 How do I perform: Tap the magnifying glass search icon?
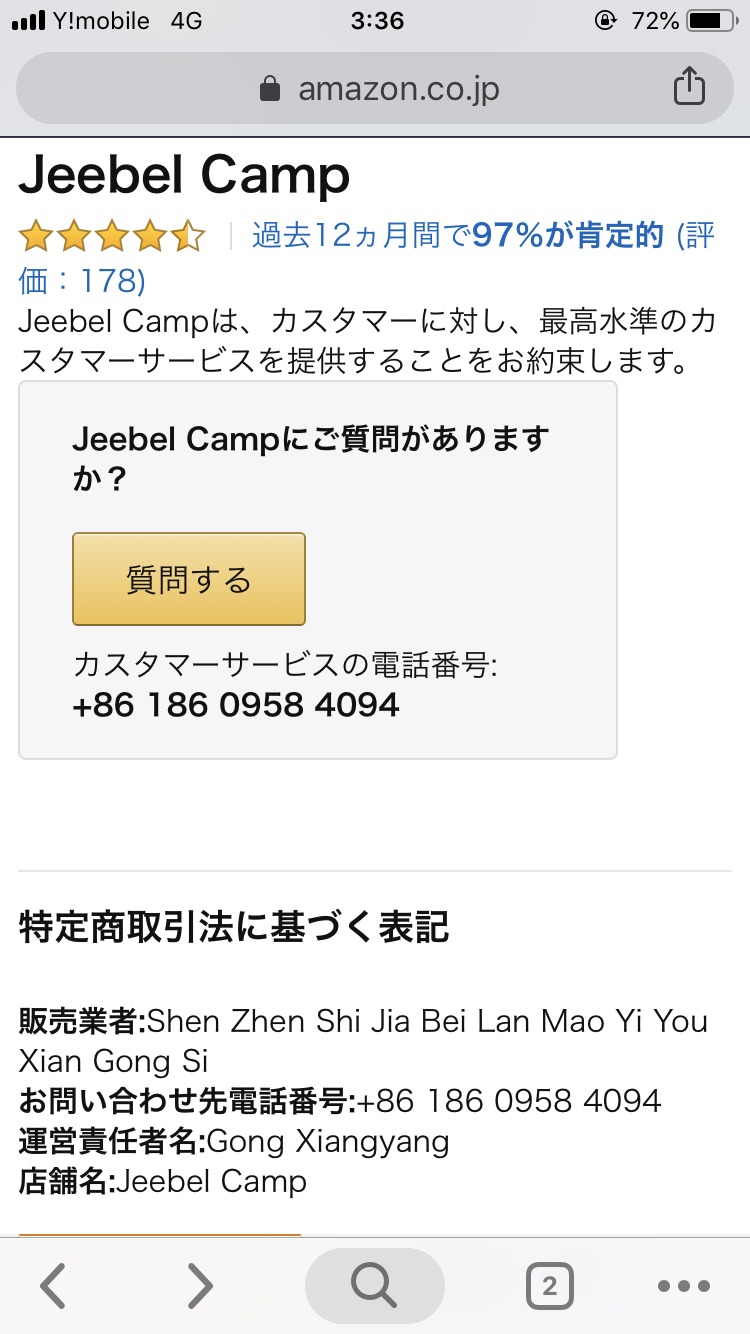click(x=374, y=1286)
